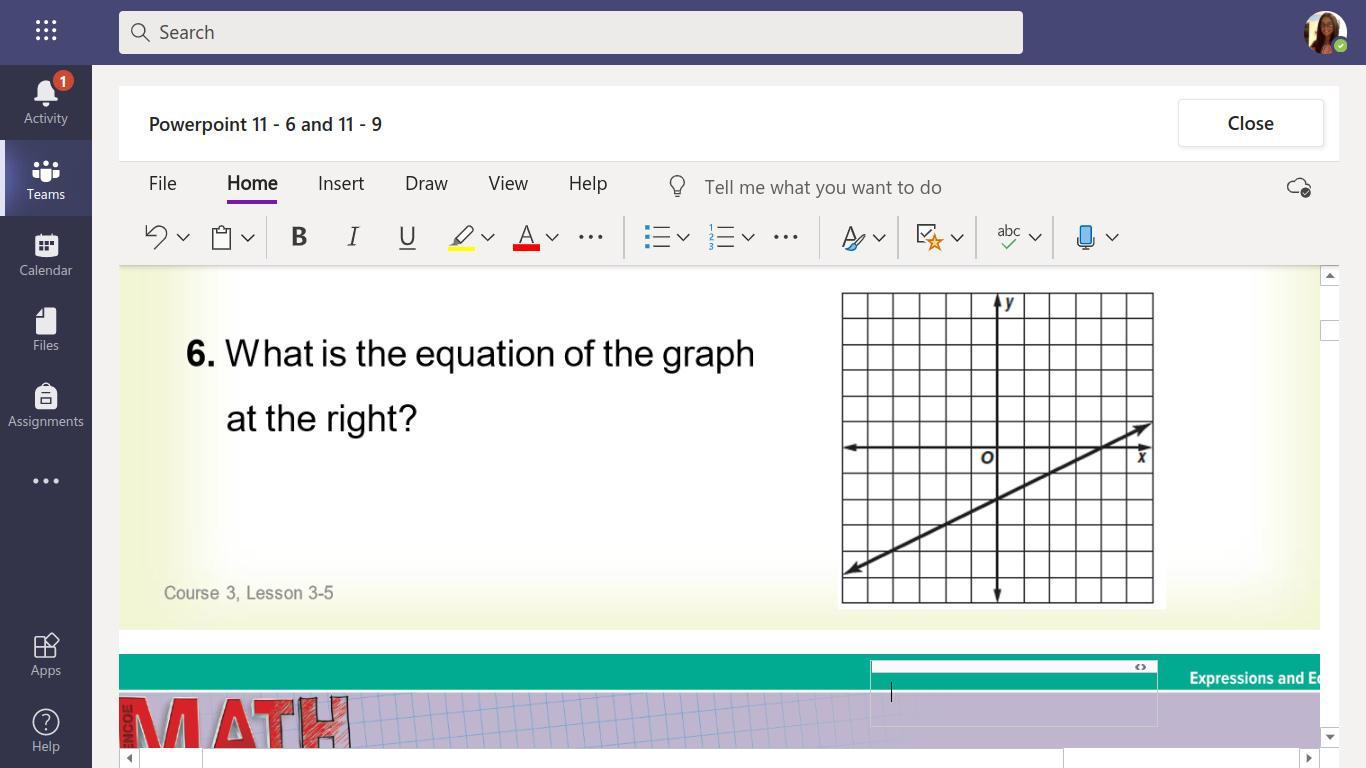Switch to the Draw tab
This screenshot has height=768, width=1366.
(x=426, y=184)
